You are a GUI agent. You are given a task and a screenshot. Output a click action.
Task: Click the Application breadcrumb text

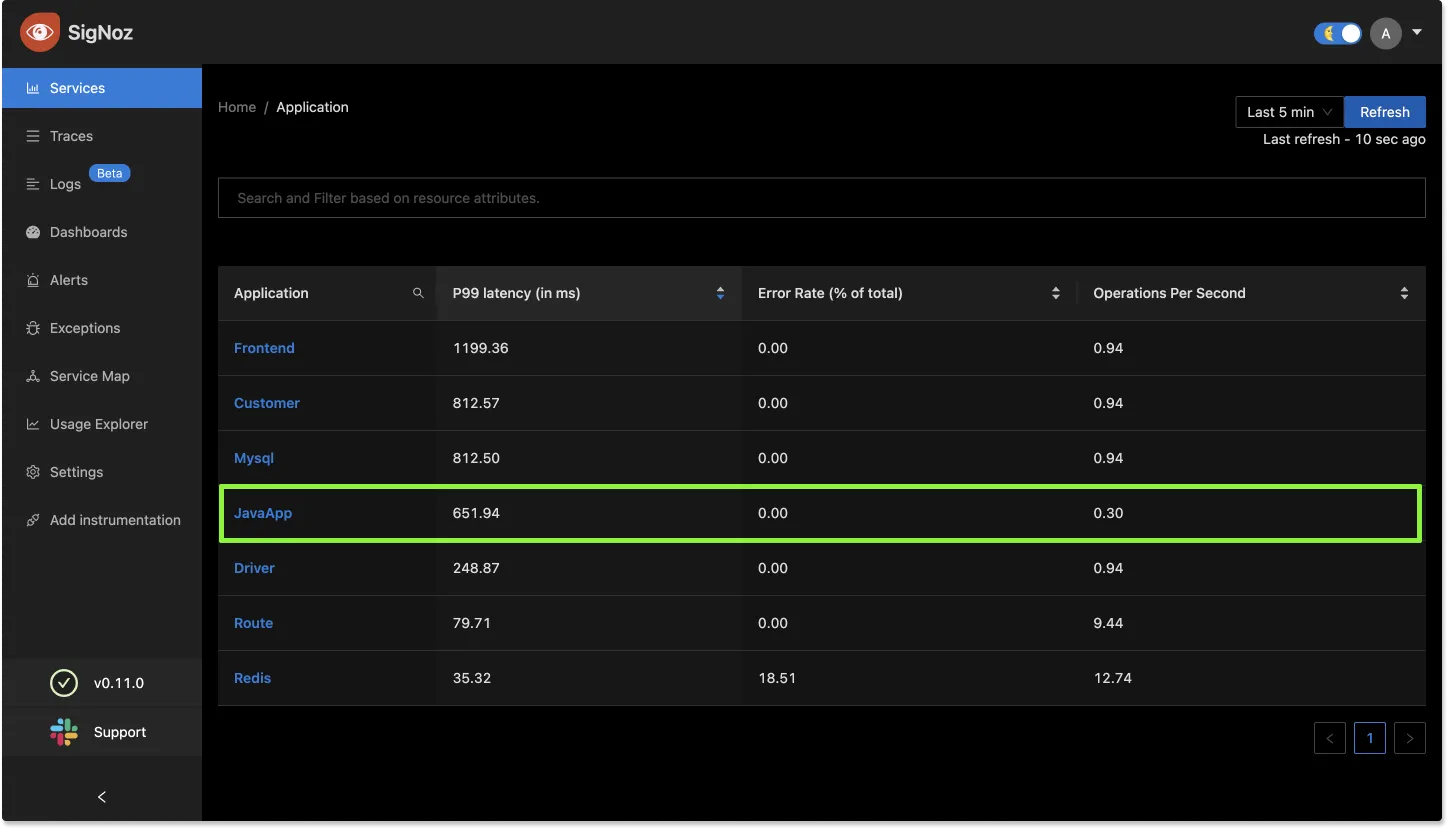coord(313,107)
